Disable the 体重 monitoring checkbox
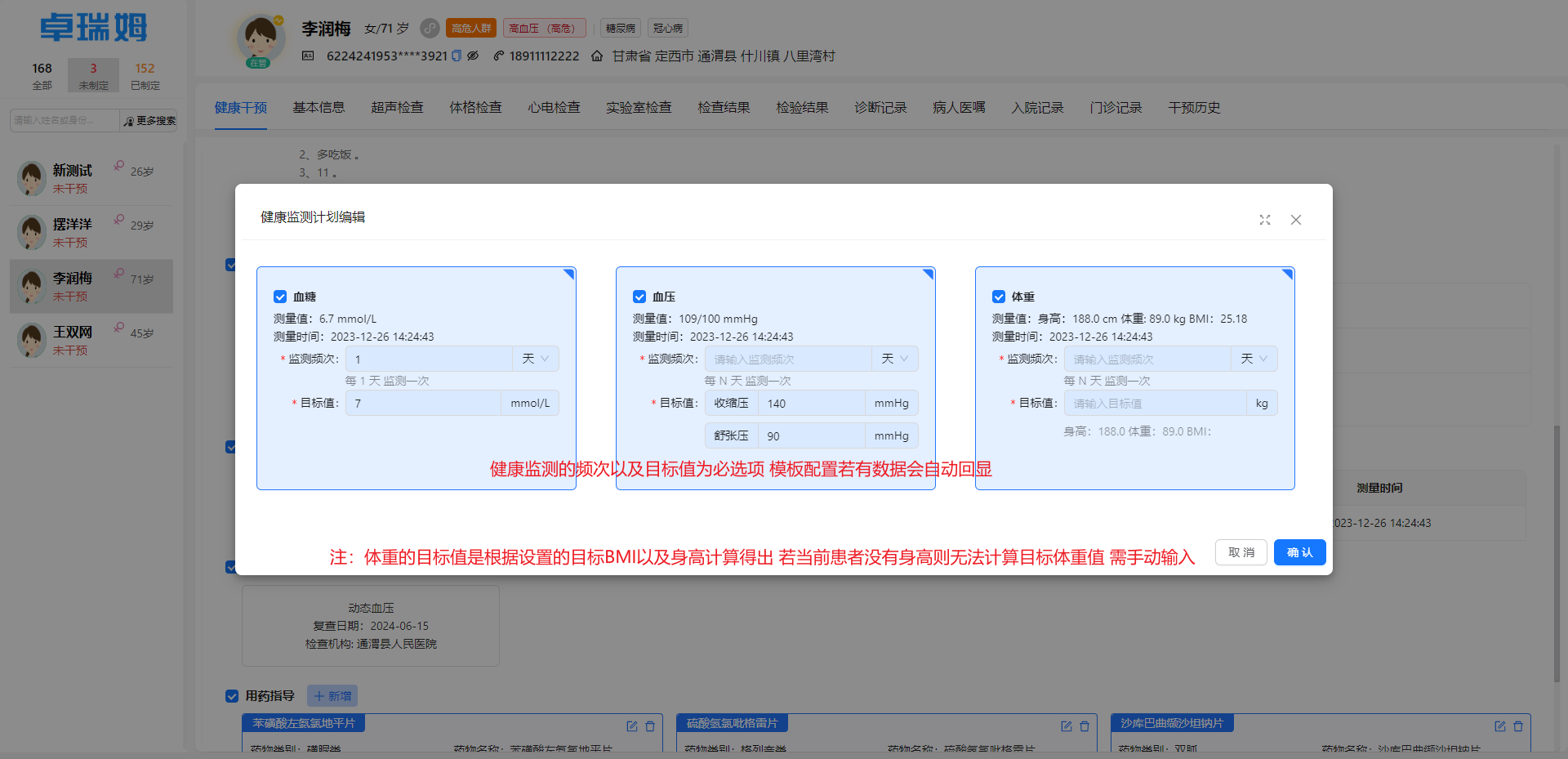1568x759 pixels. pos(999,297)
